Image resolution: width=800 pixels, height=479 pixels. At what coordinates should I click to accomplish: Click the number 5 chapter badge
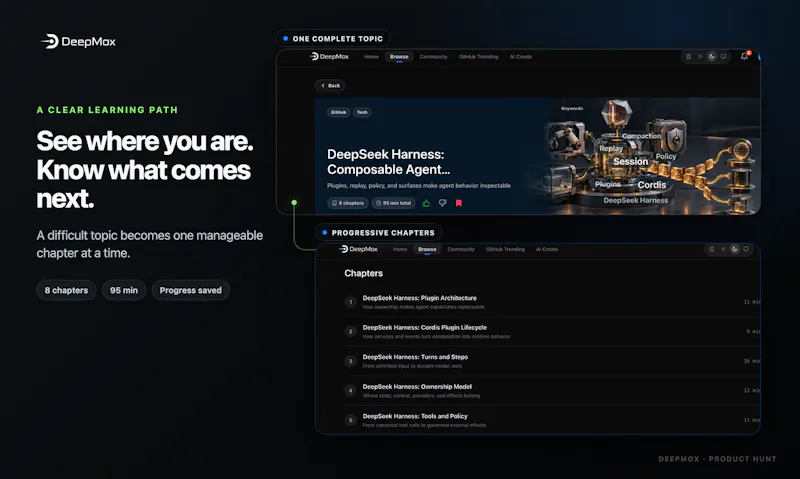click(351, 420)
